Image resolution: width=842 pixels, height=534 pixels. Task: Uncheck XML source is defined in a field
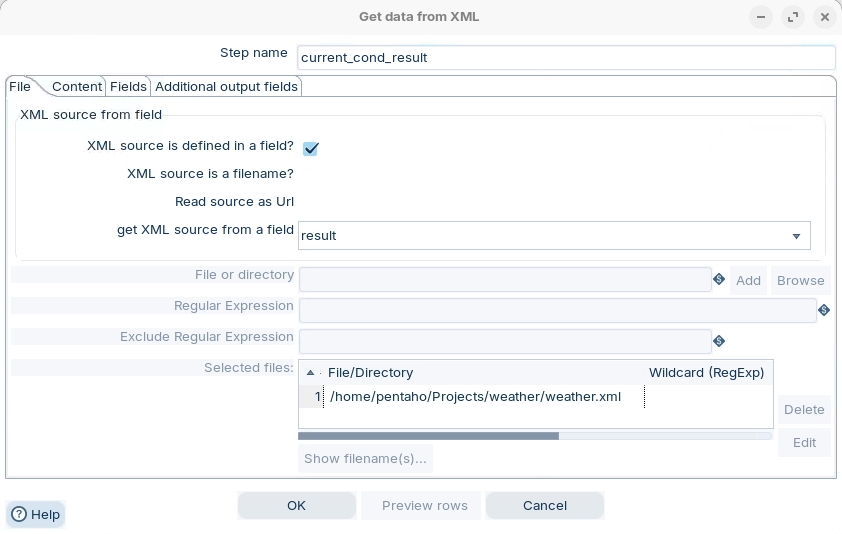tap(311, 149)
